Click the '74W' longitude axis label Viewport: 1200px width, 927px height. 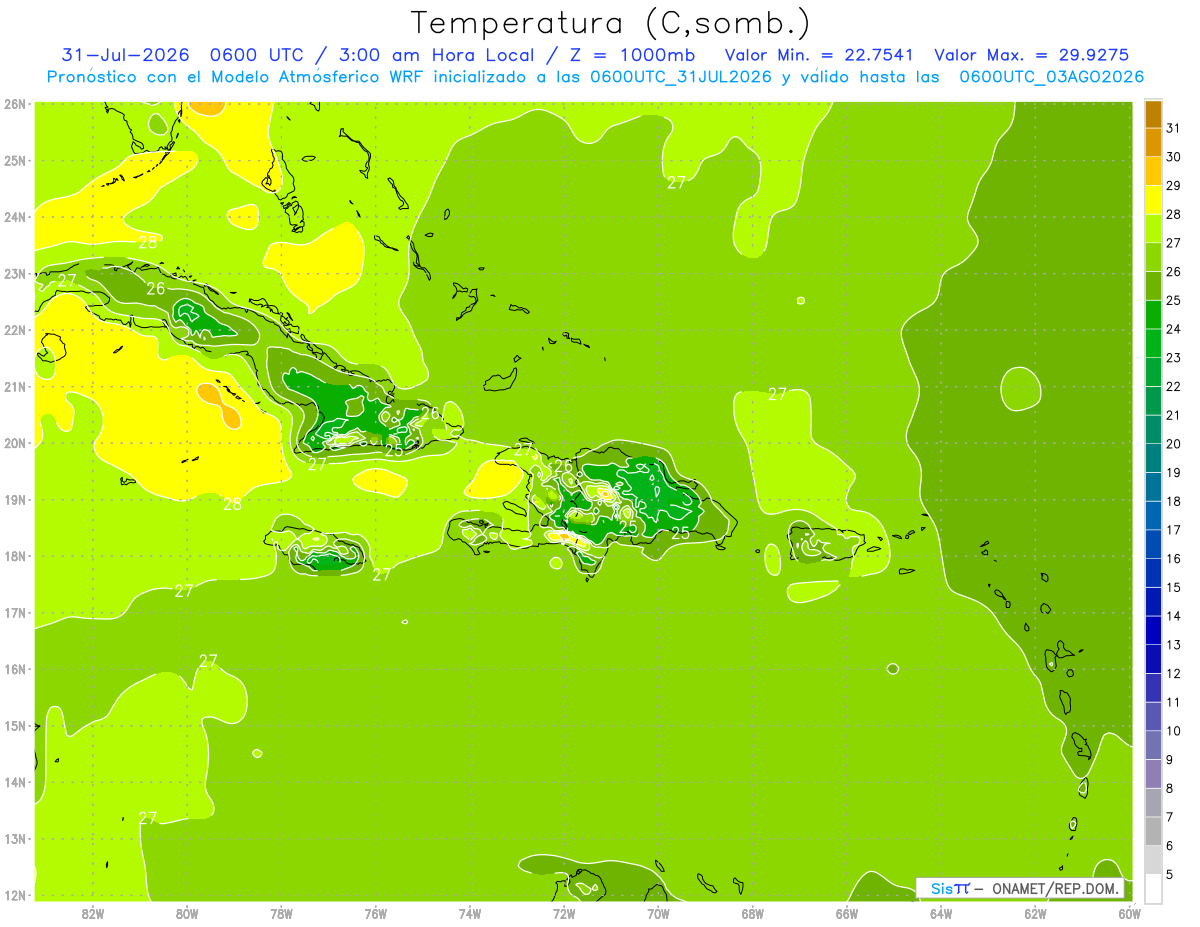coord(470,913)
